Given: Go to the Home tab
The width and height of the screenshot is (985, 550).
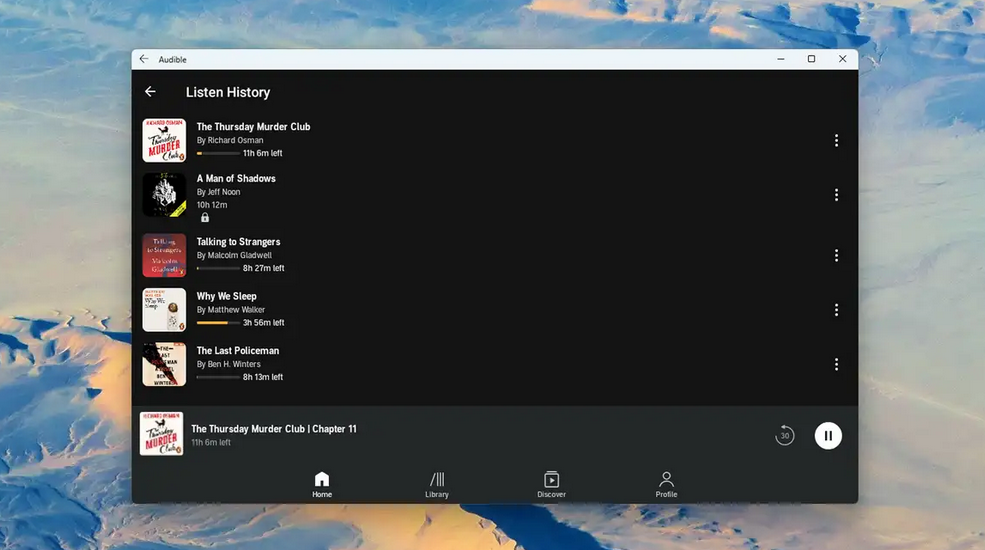Looking at the screenshot, I should (322, 485).
